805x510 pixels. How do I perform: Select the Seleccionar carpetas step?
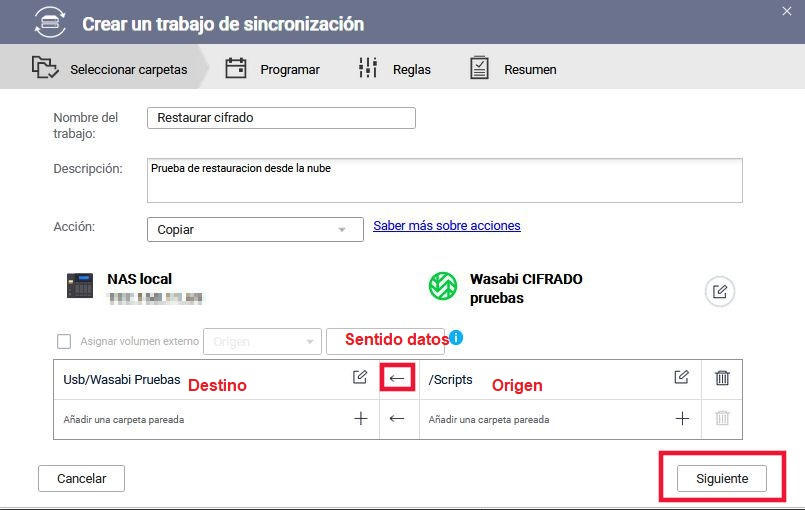[x=110, y=69]
